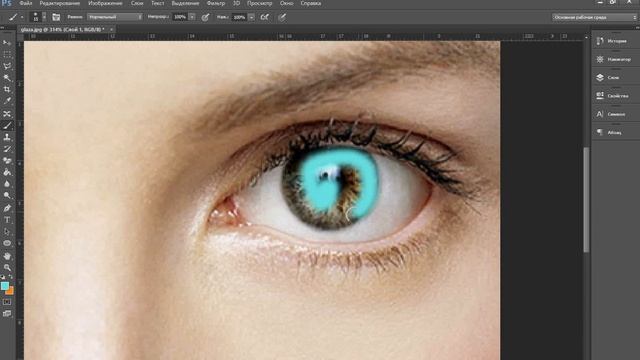Viewport: 640px width, 360px height.
Task: Select the Move tool
Action: [x=7, y=42]
